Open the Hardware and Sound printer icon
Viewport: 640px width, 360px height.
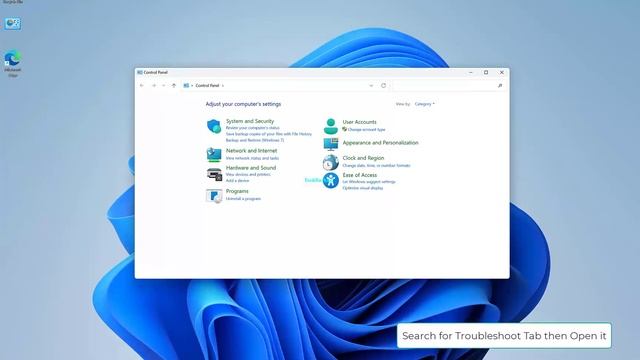(214, 174)
